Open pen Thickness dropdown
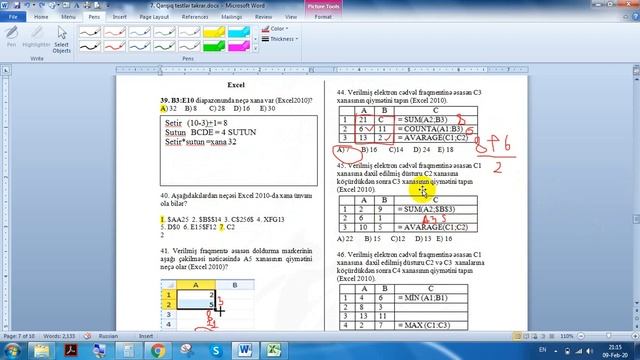 pyautogui.click(x=280, y=39)
